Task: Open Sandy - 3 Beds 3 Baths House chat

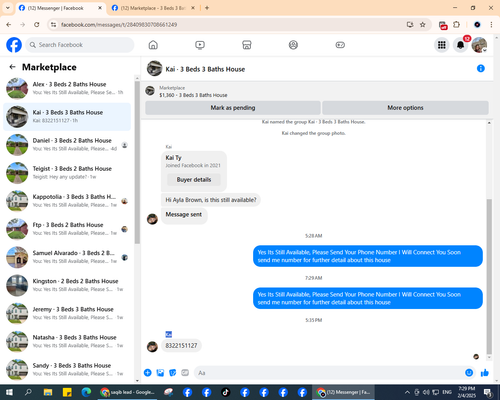Action: [x=67, y=369]
